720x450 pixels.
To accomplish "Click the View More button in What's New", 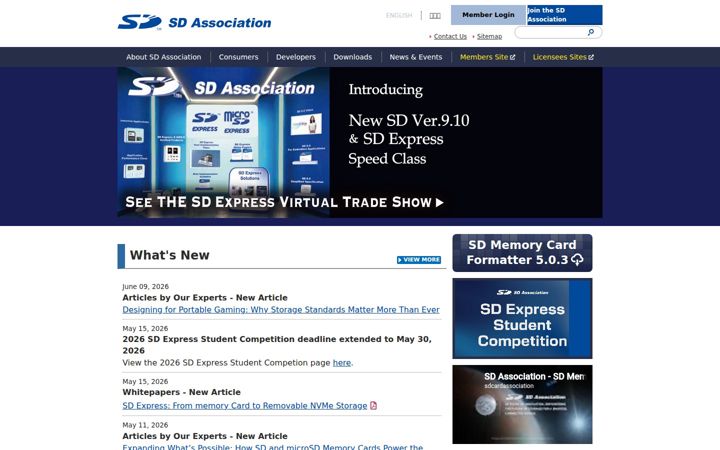I will click(x=419, y=260).
